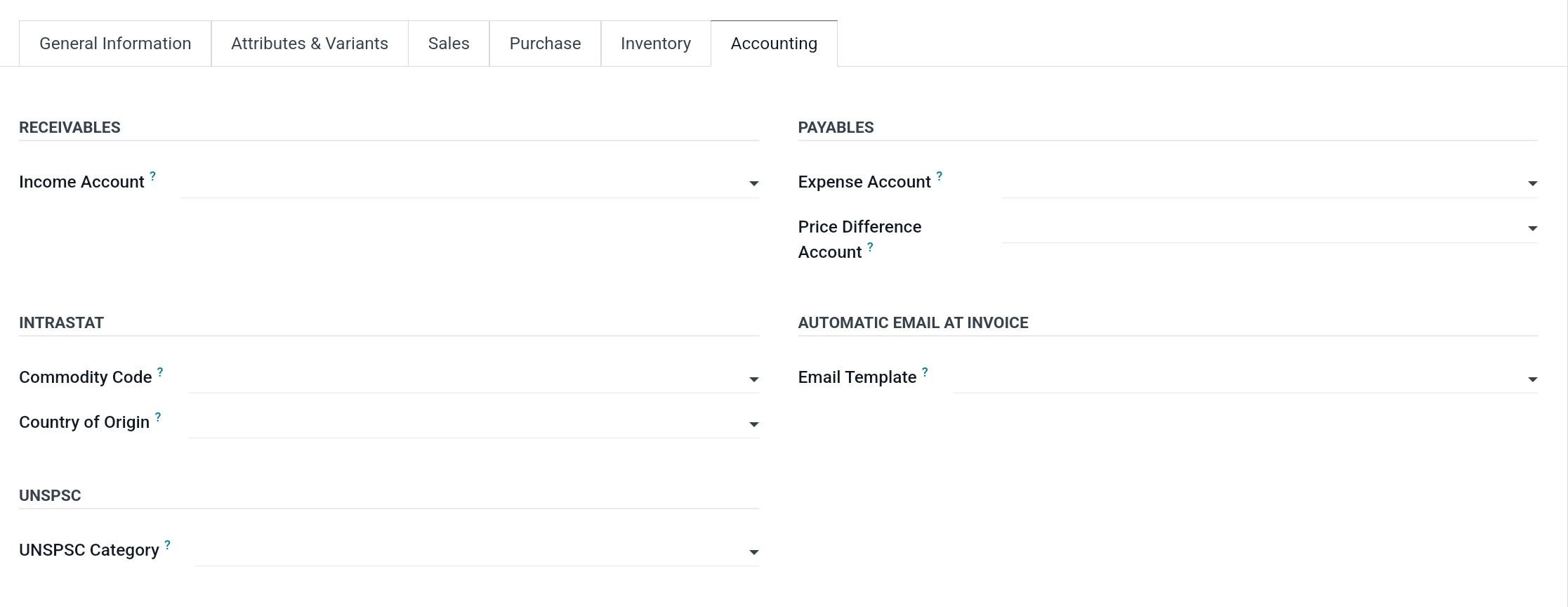Screen dimensions: 1568x607
Task: Expand the Country of Origin dropdown
Action: pos(753,424)
